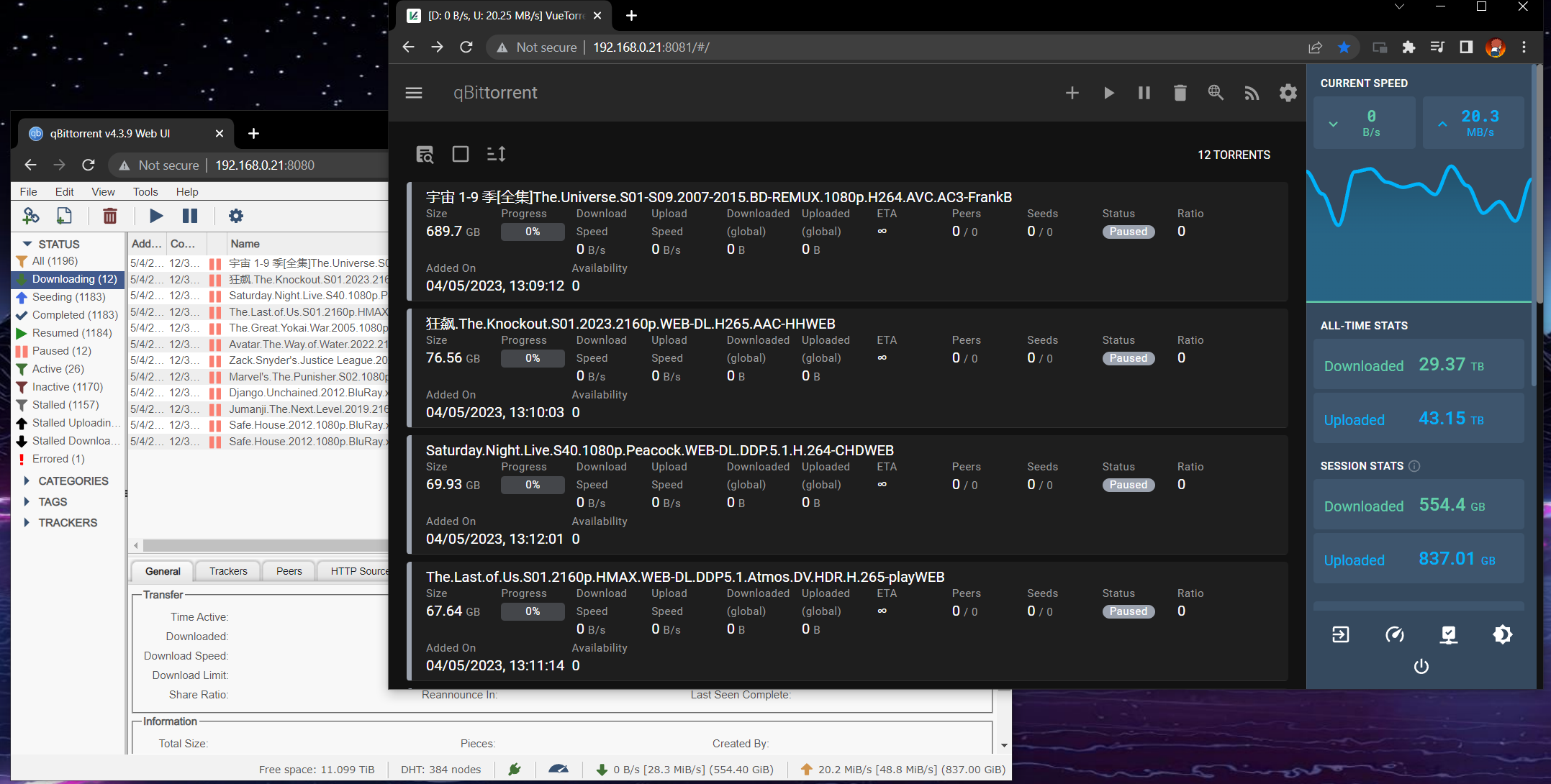
Task: Click the current upload speed tile 20.3 MB/s
Action: tap(1473, 123)
